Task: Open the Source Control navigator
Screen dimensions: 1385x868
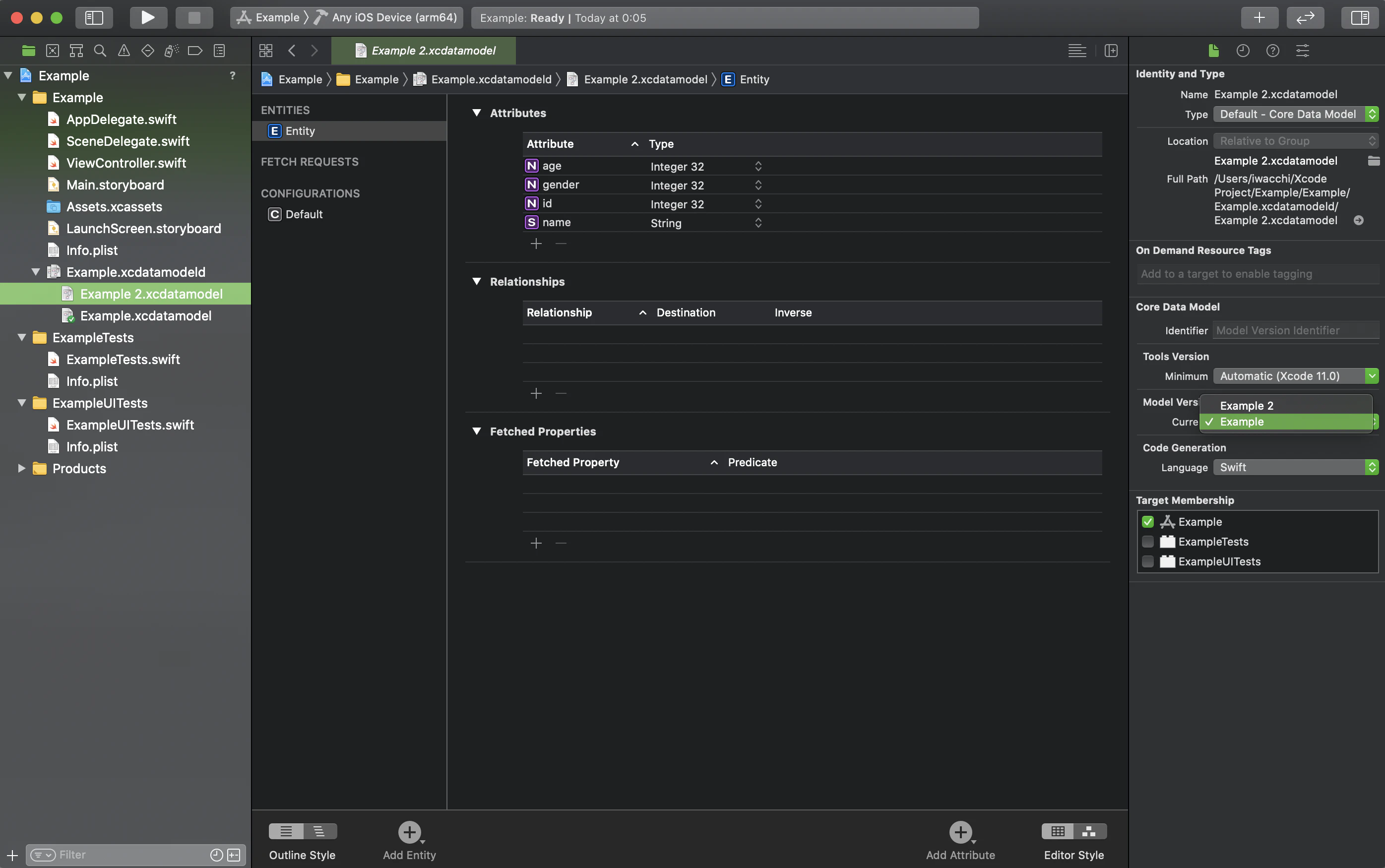Action: tap(52, 51)
